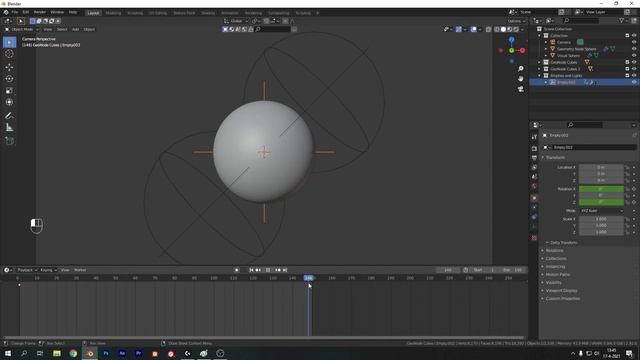The height and width of the screenshot is (360, 640).
Task: Click the timeline current frame playhead marker
Action: 309,278
